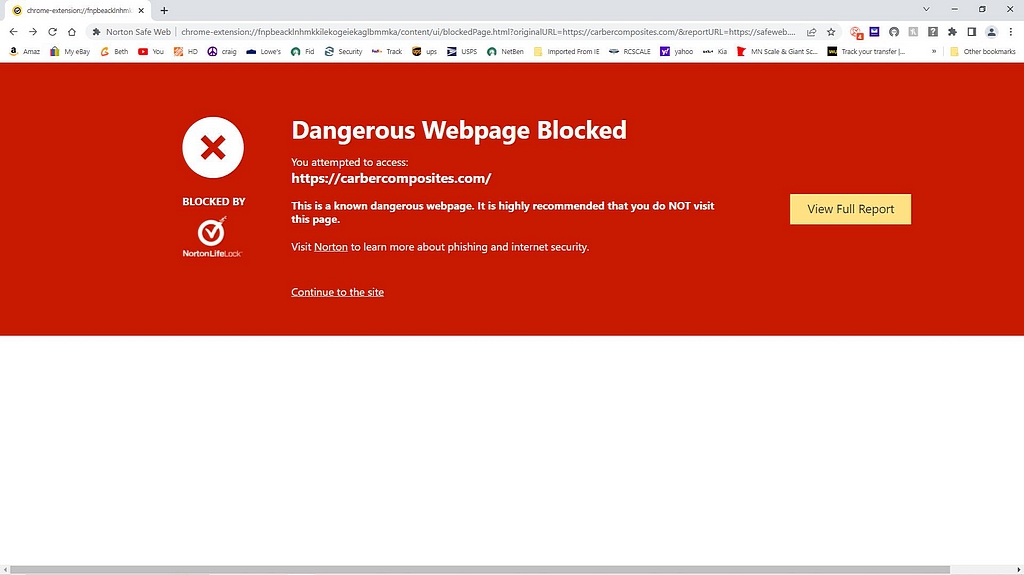Click the Norton Safe Web extension icon in address bar
Screen dimensions: 1024x575
(97, 32)
